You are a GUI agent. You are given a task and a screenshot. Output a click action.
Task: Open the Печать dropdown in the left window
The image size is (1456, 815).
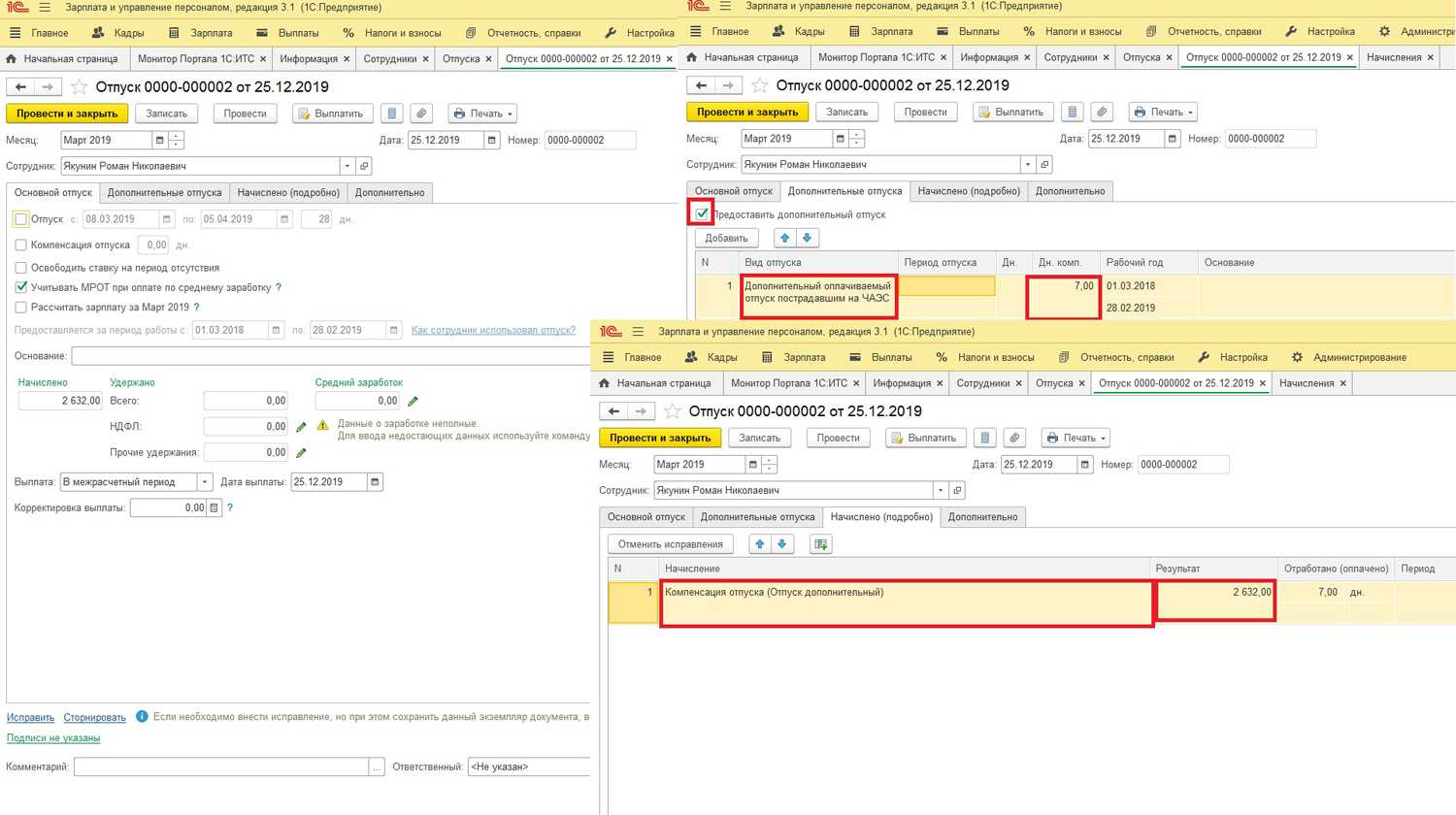[x=482, y=114]
